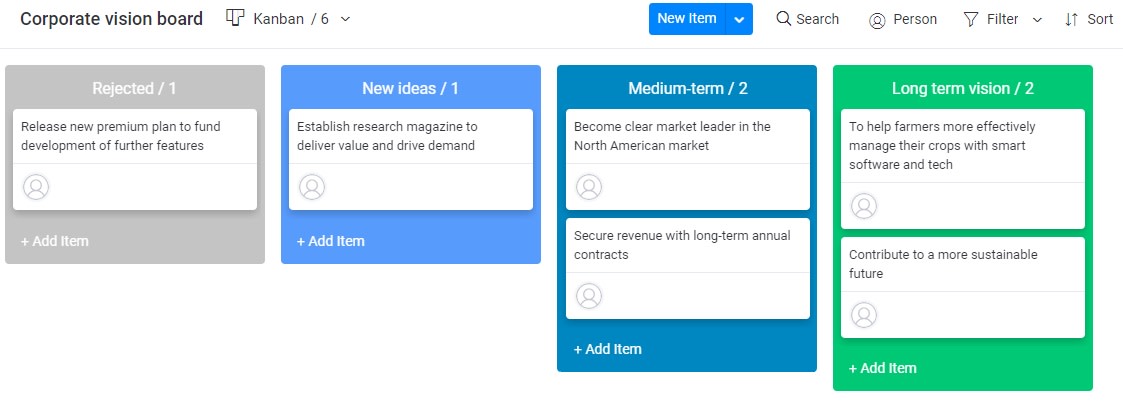Add item to the Medium-term column

click(x=607, y=349)
